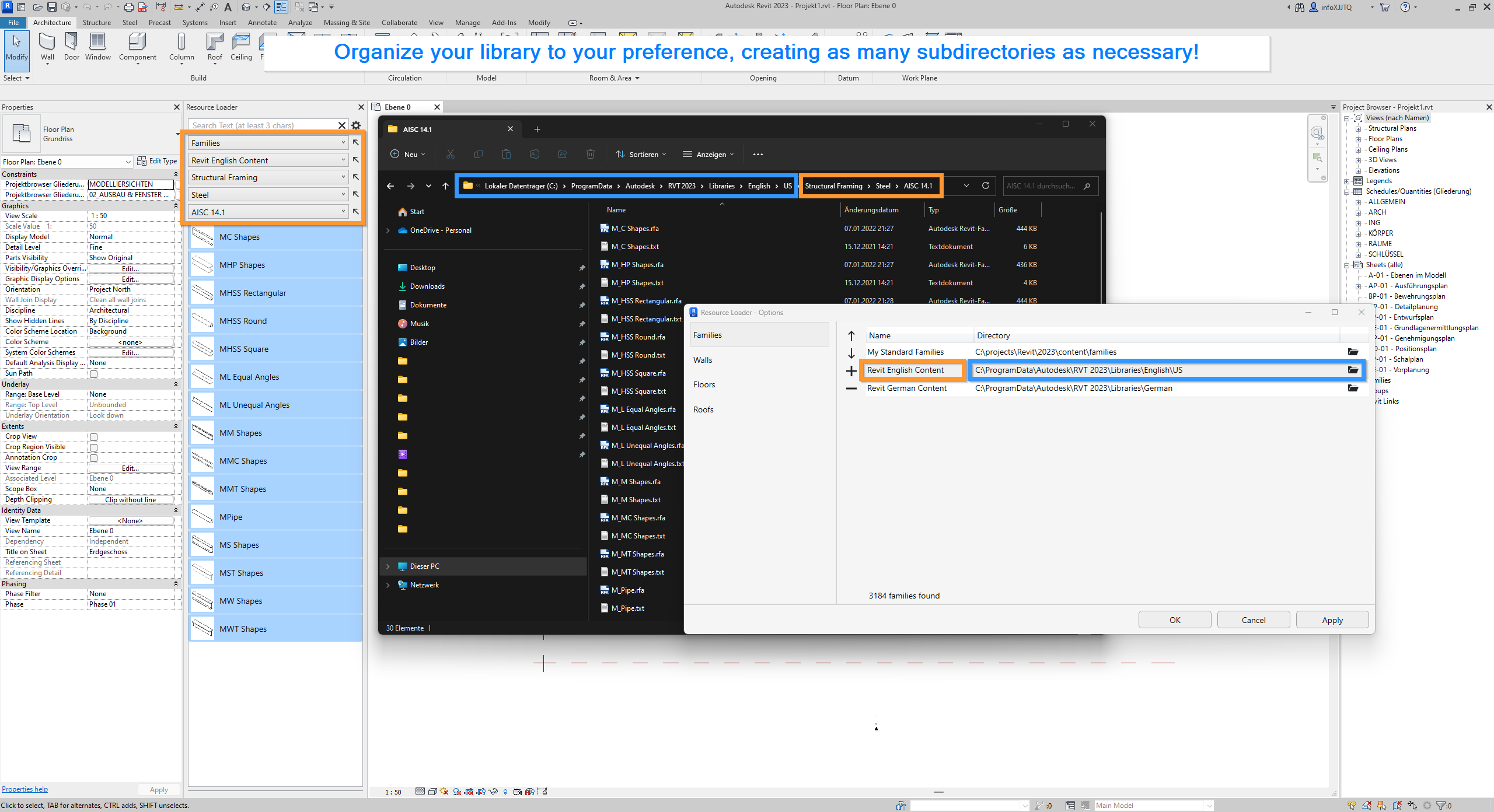Open the AISC 14.1 dropdown

[x=268, y=212]
